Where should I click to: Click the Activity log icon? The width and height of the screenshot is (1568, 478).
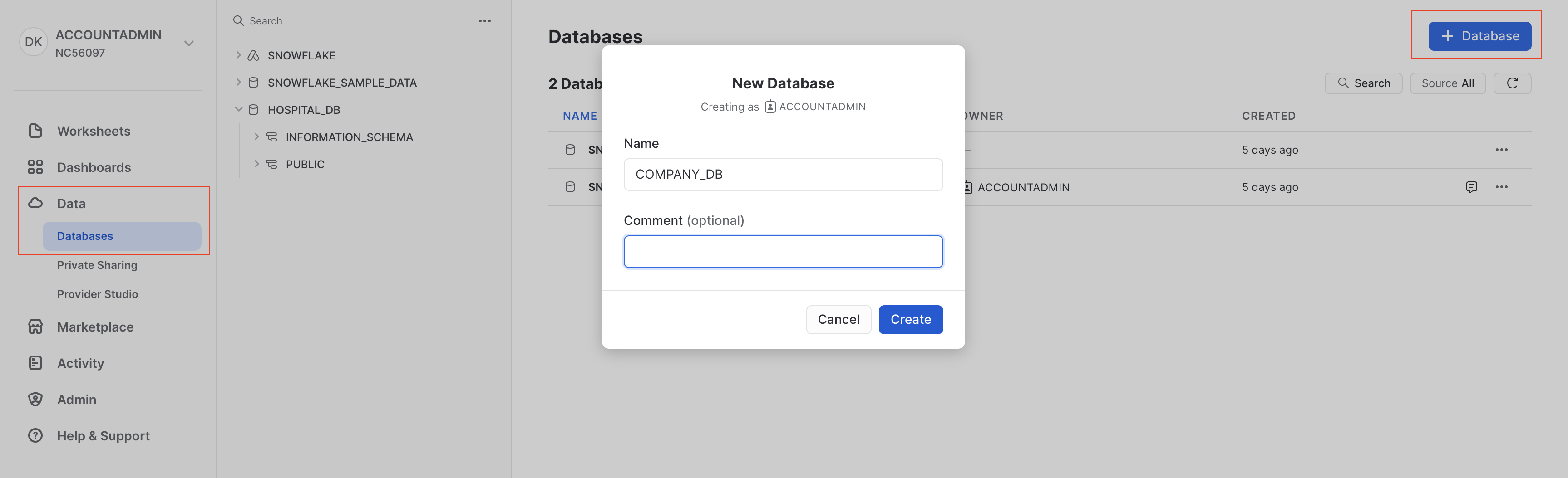coord(35,363)
